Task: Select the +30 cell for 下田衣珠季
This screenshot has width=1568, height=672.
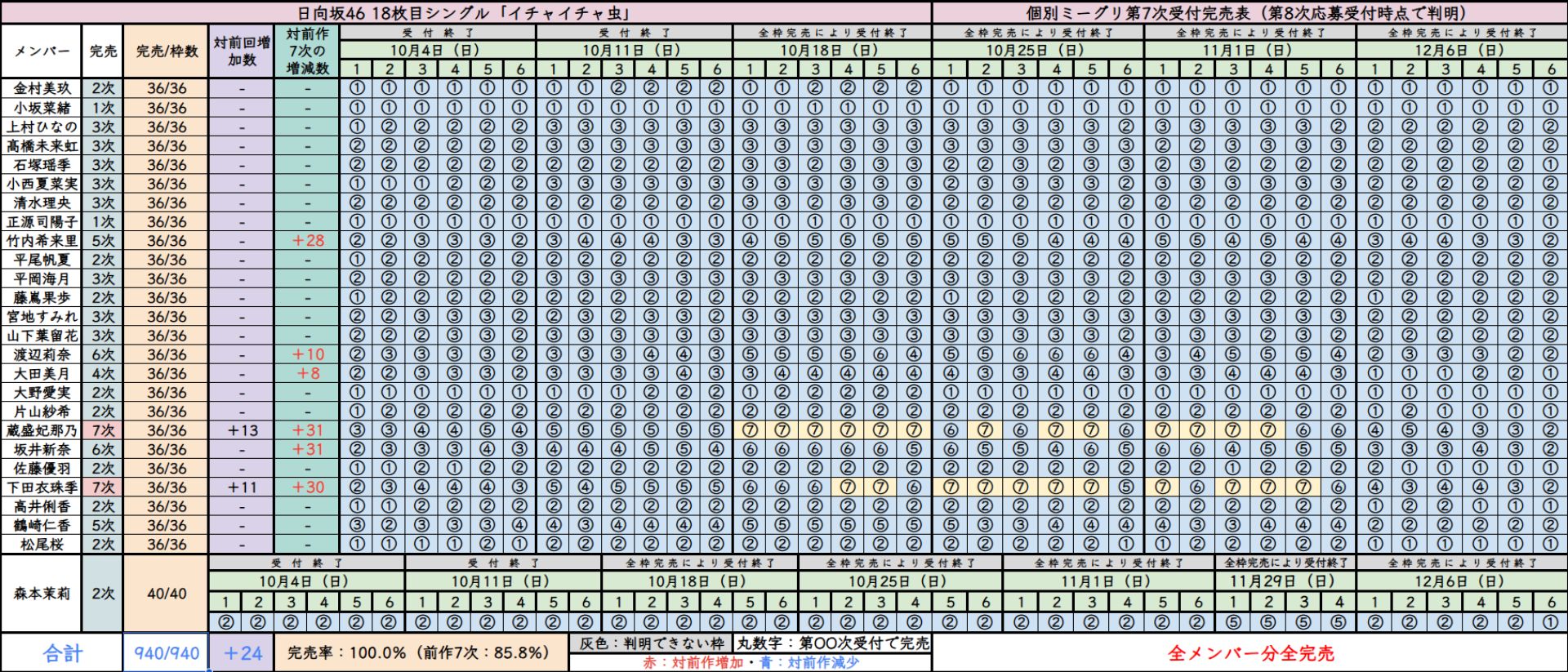Action: coord(307,487)
